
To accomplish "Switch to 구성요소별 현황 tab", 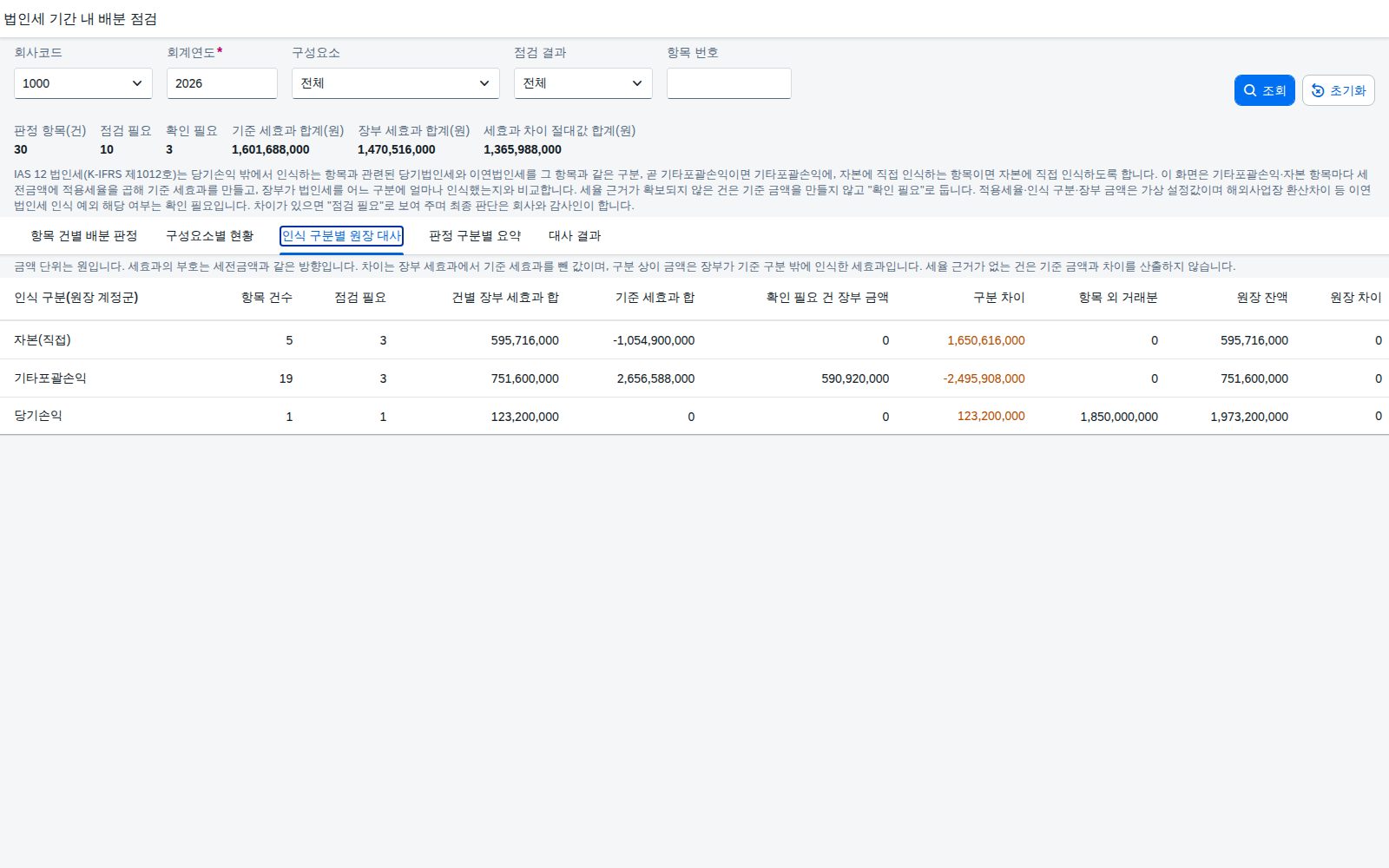I will [210, 236].
